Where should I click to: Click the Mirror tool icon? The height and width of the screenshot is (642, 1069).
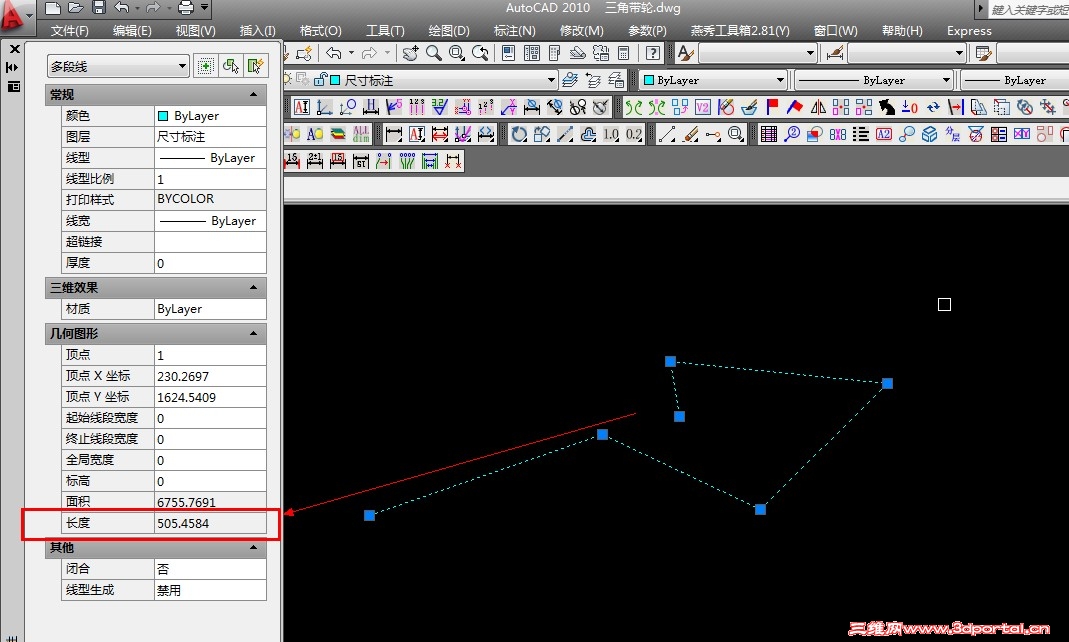tap(818, 107)
